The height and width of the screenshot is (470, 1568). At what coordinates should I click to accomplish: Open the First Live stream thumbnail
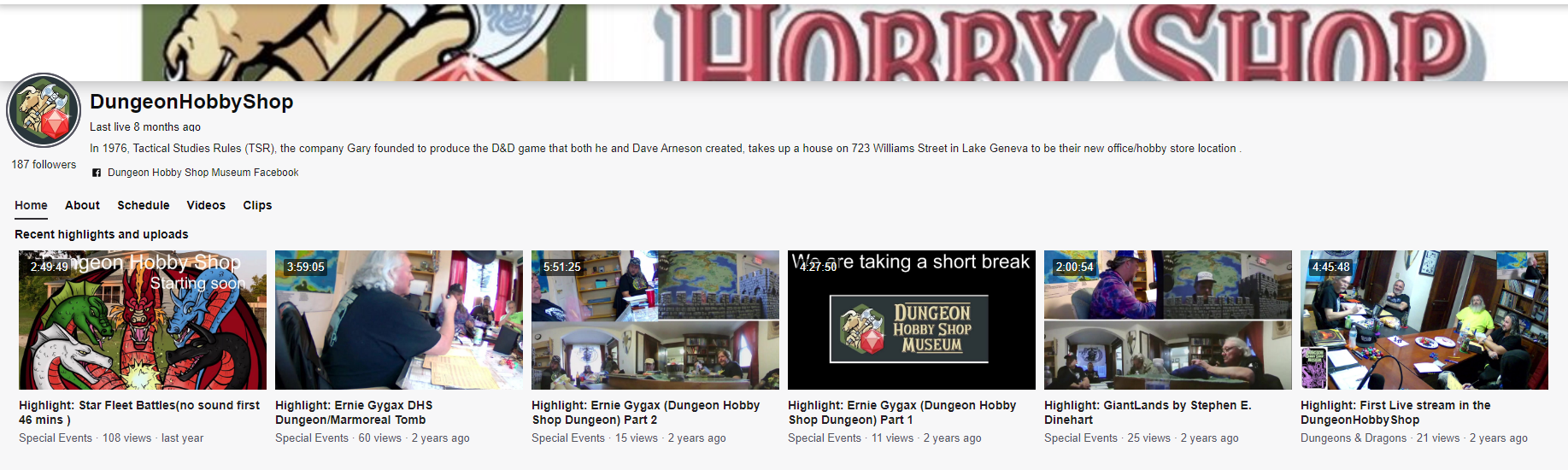[1424, 320]
